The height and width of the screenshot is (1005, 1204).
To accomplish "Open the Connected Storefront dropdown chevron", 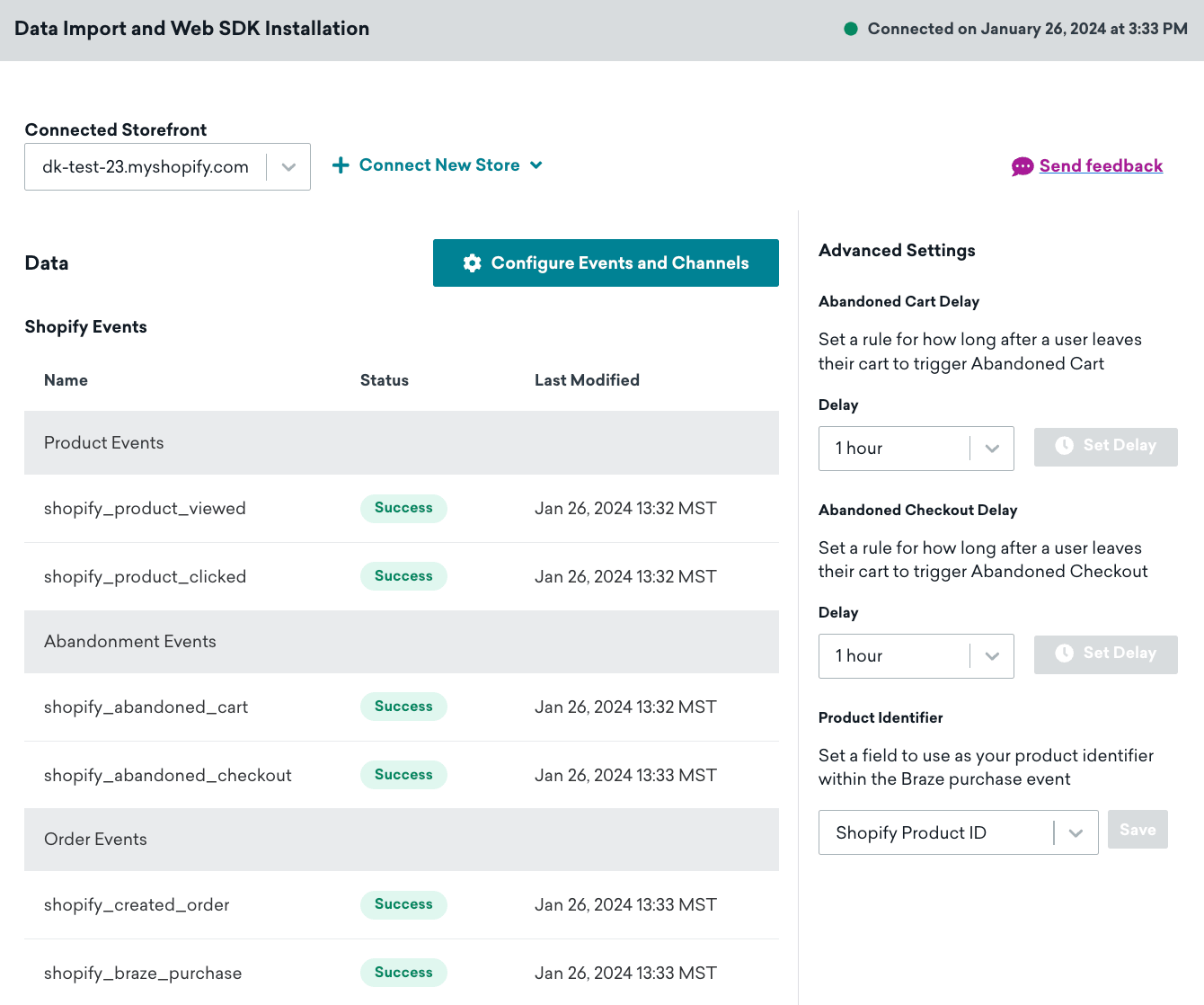I will point(288,167).
